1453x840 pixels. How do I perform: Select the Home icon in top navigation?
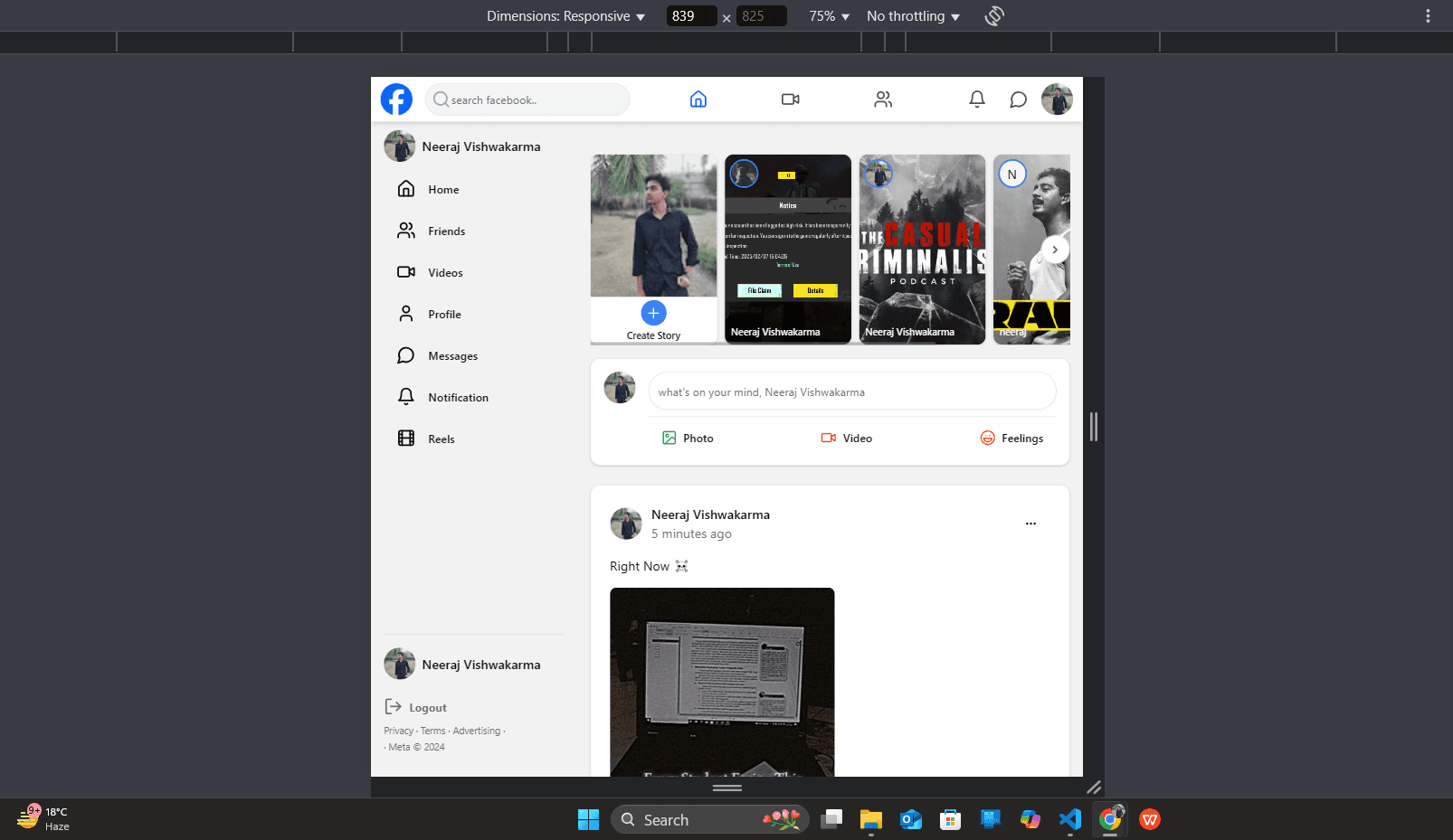tap(698, 99)
